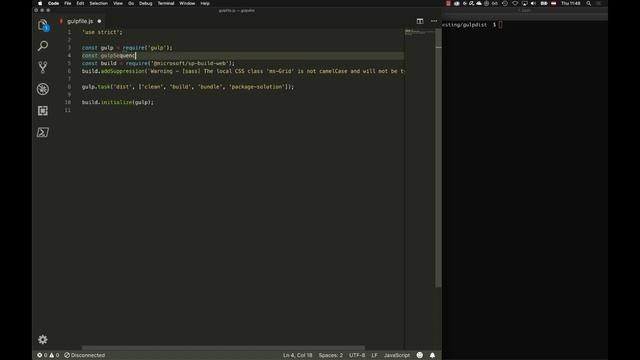Click the editor vertical scrollbar
Screen dimensions: 640x360
click(x=438, y=159)
